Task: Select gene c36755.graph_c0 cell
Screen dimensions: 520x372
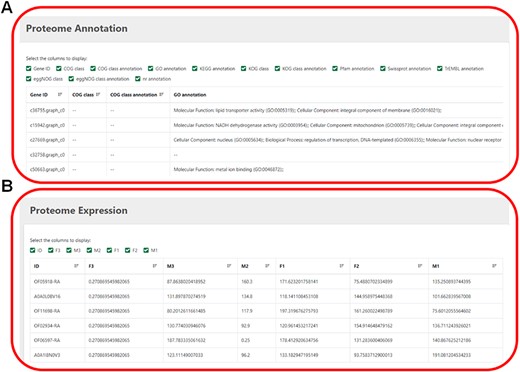Action: [47, 110]
